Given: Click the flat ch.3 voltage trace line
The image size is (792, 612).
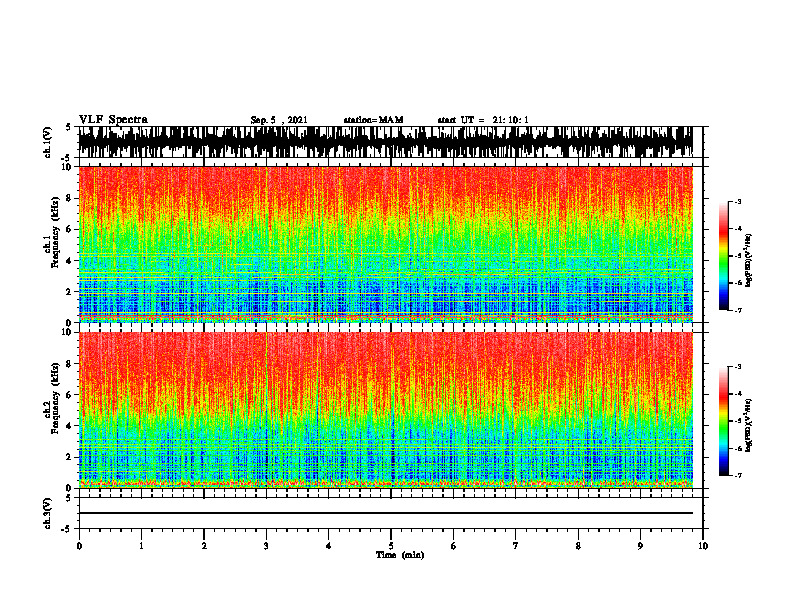Looking at the screenshot, I should coord(385,513).
